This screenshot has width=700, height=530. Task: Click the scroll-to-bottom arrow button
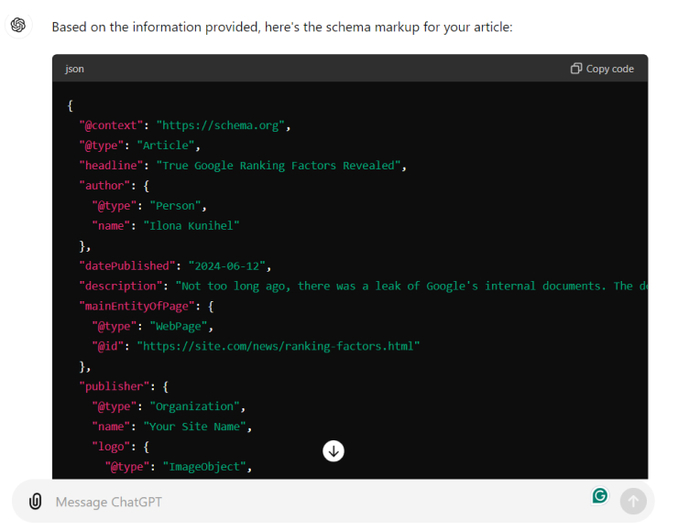click(333, 451)
